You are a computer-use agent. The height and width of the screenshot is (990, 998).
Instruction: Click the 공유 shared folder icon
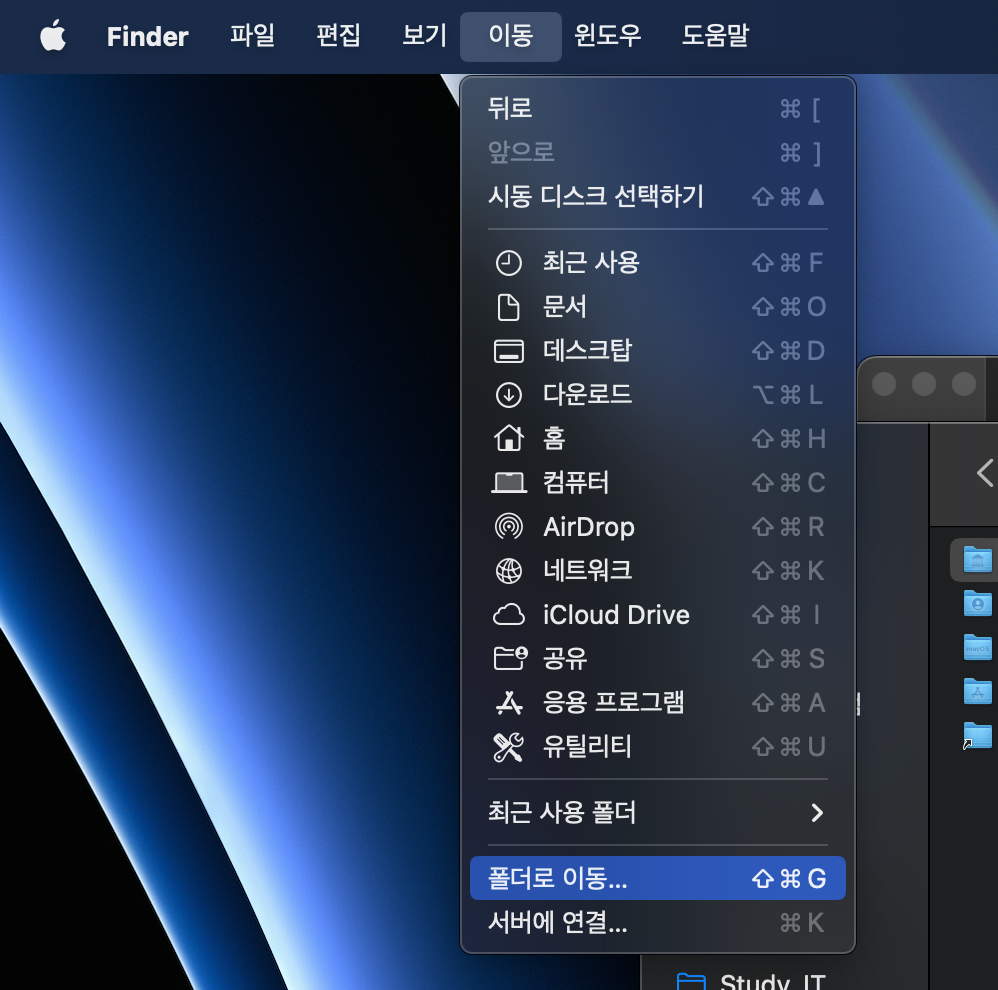[510, 658]
